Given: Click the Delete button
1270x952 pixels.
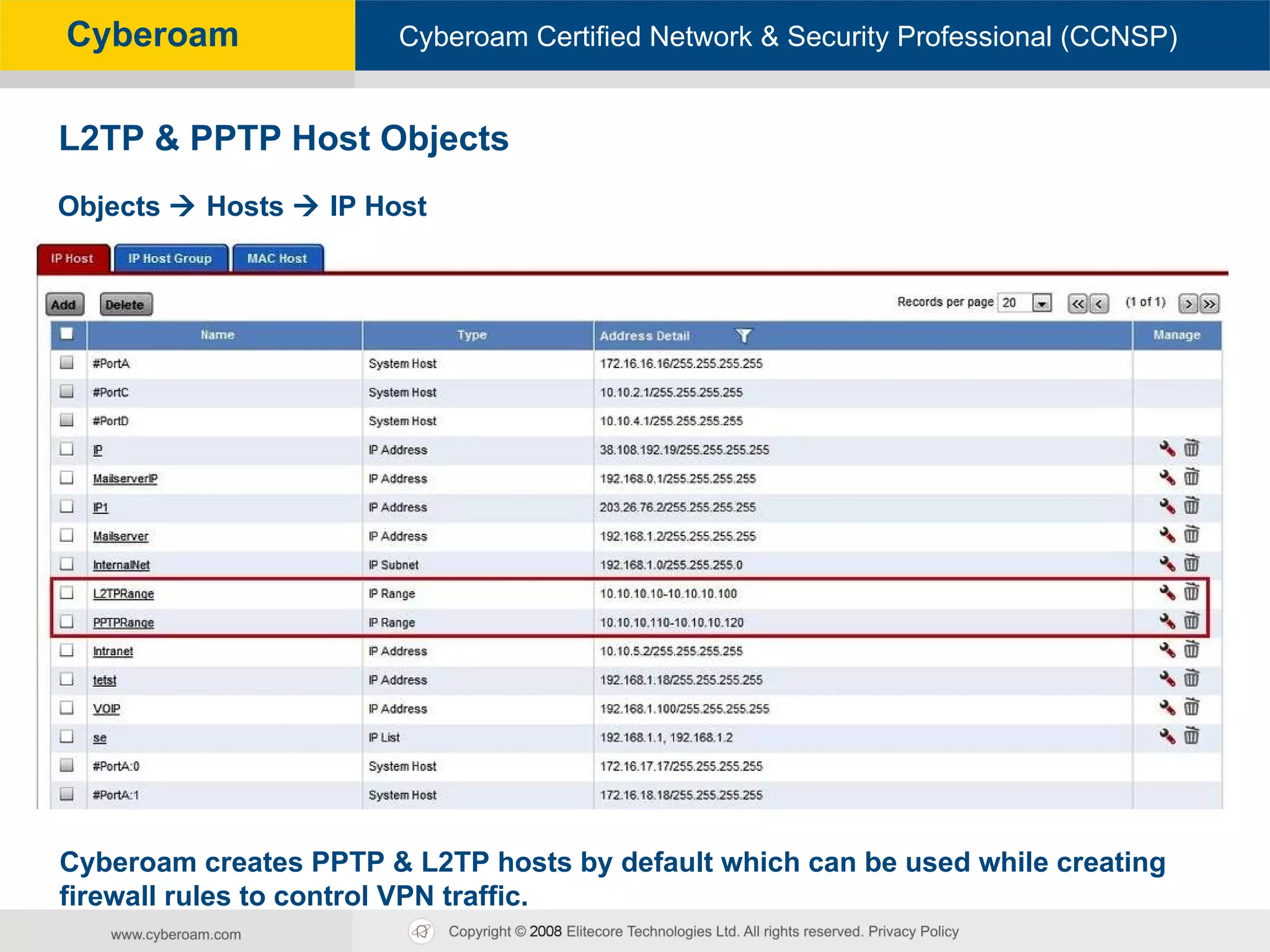Looking at the screenshot, I should [125, 304].
